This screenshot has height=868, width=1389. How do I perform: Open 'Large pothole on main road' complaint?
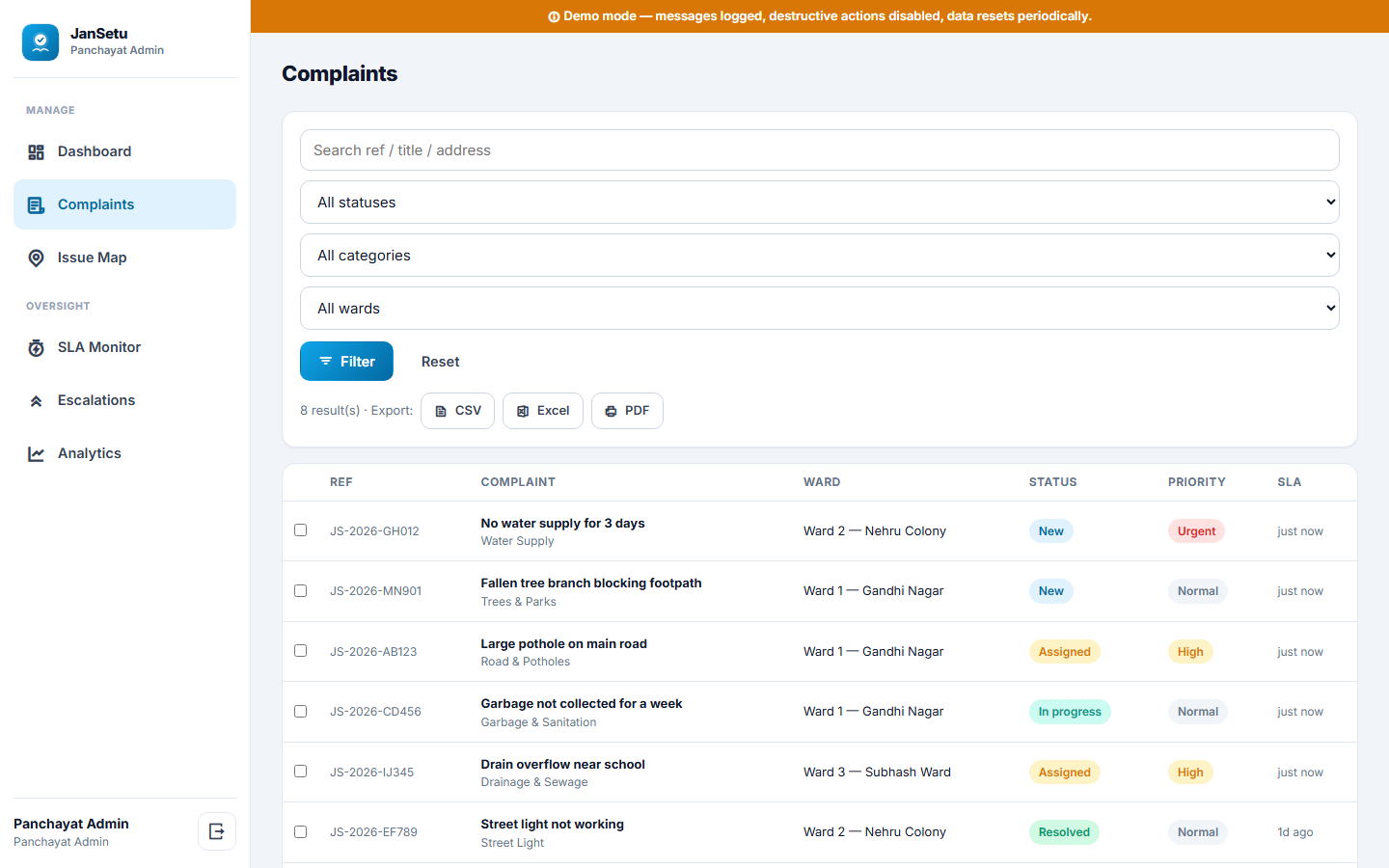pyautogui.click(x=563, y=644)
